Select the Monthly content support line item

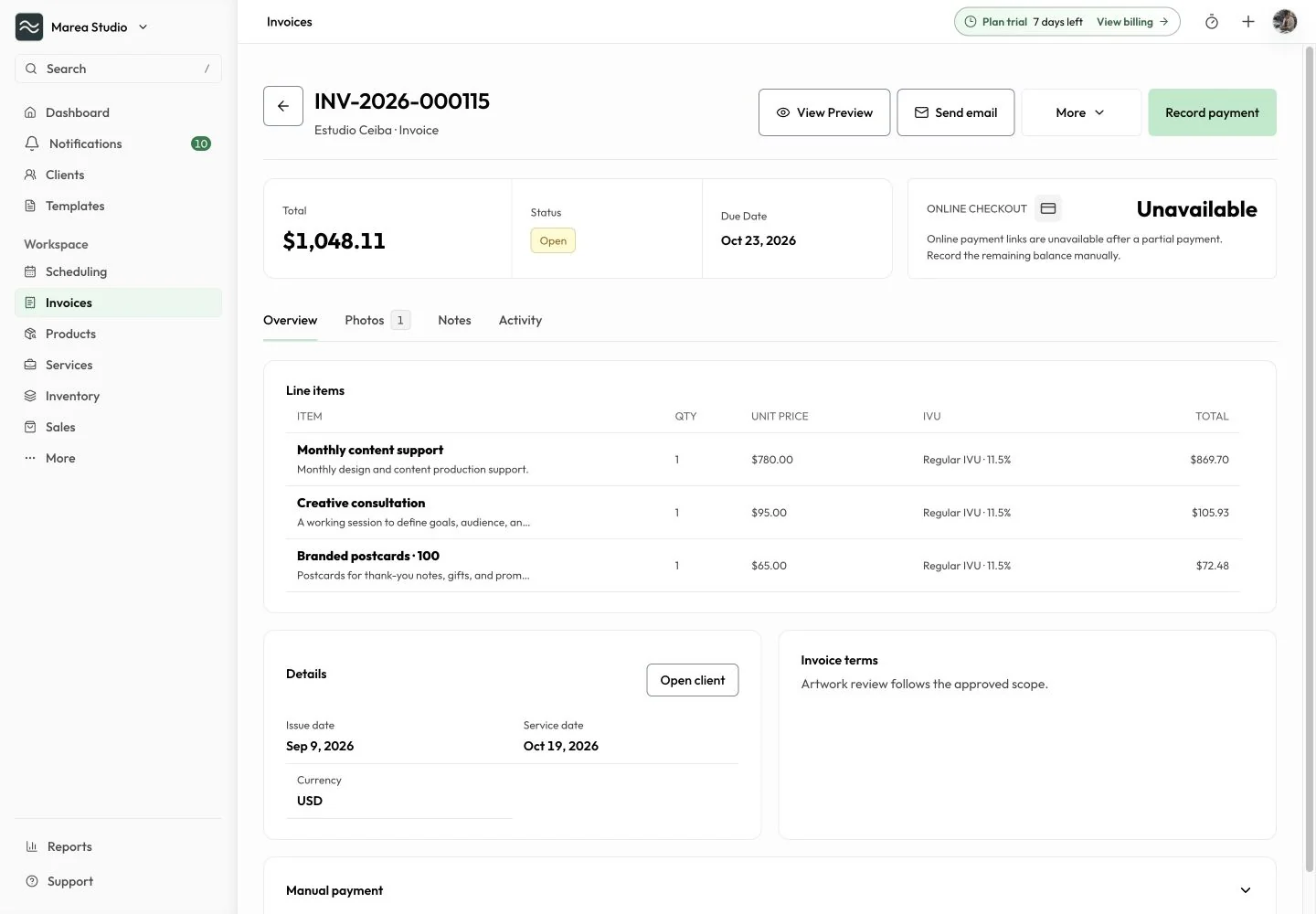[763, 459]
